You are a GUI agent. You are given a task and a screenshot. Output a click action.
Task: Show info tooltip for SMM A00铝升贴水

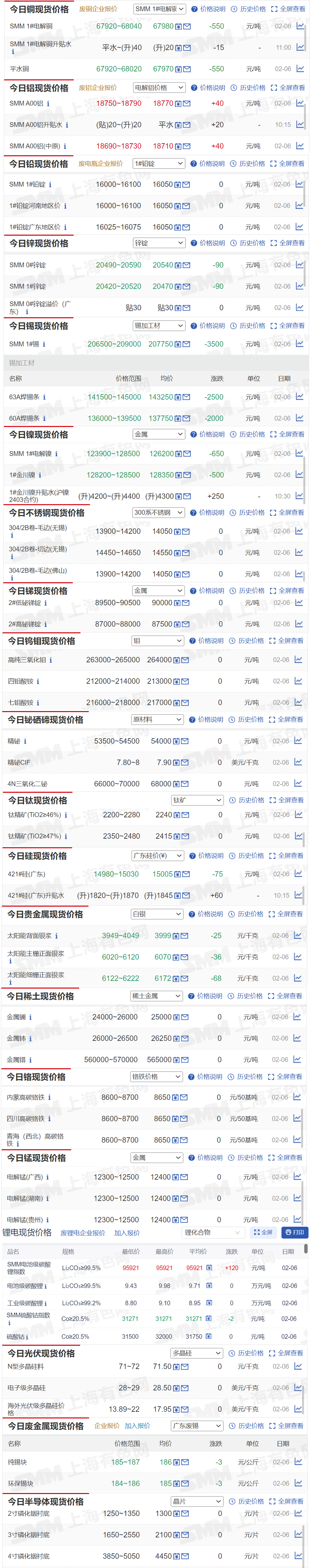[67, 125]
